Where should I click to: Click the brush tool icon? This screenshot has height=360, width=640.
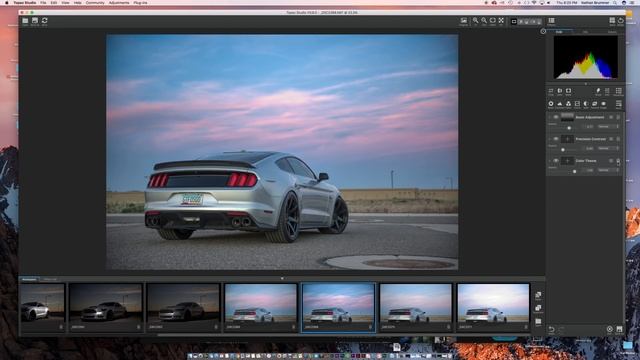point(598,91)
